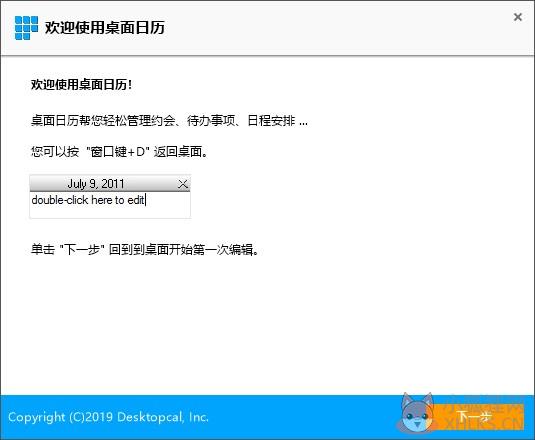Click the 单击 "下一步" instruction line
The width and height of the screenshot is (535, 440).
click(145, 250)
